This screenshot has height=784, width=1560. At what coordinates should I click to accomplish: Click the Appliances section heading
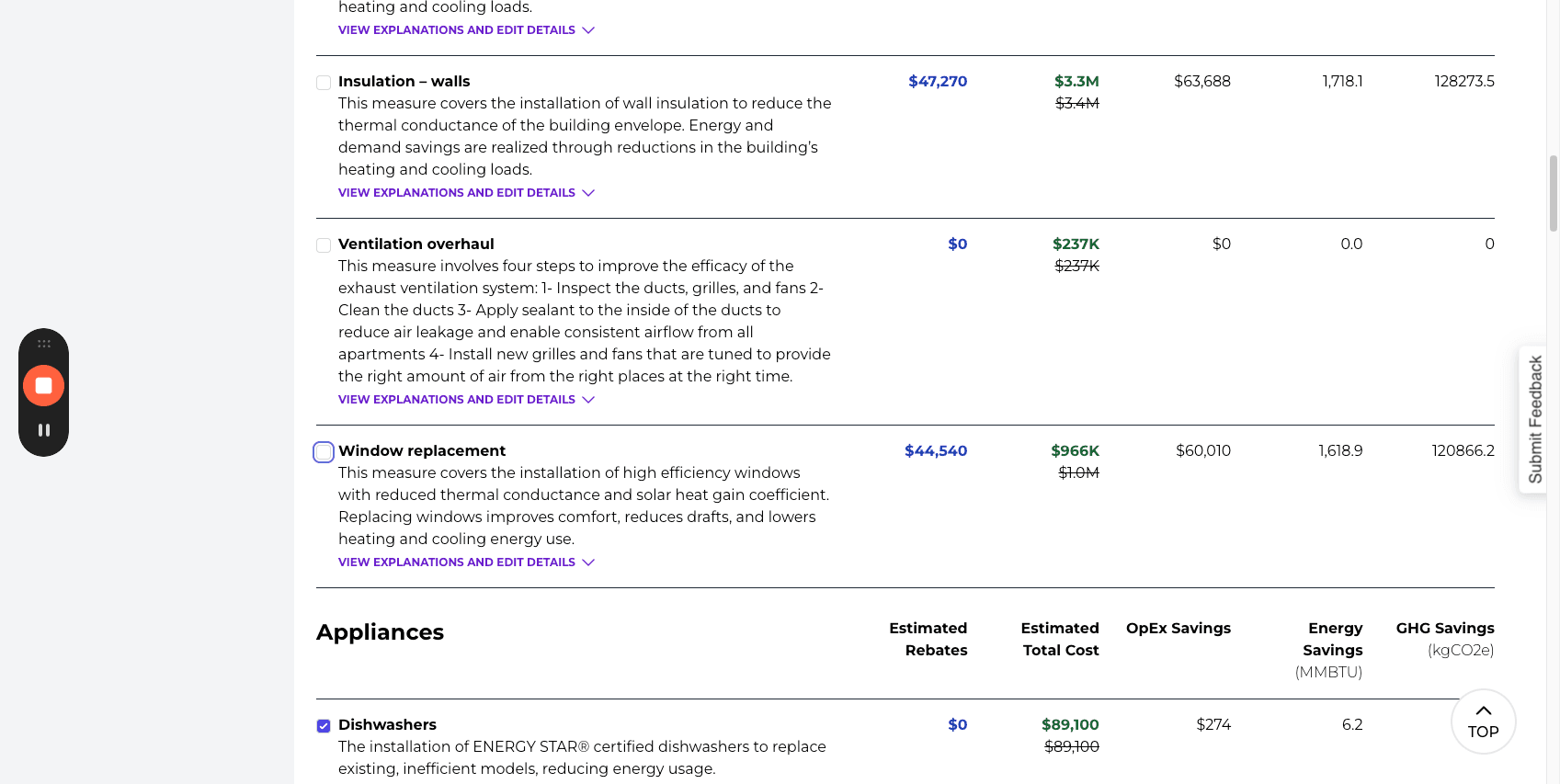point(380,632)
